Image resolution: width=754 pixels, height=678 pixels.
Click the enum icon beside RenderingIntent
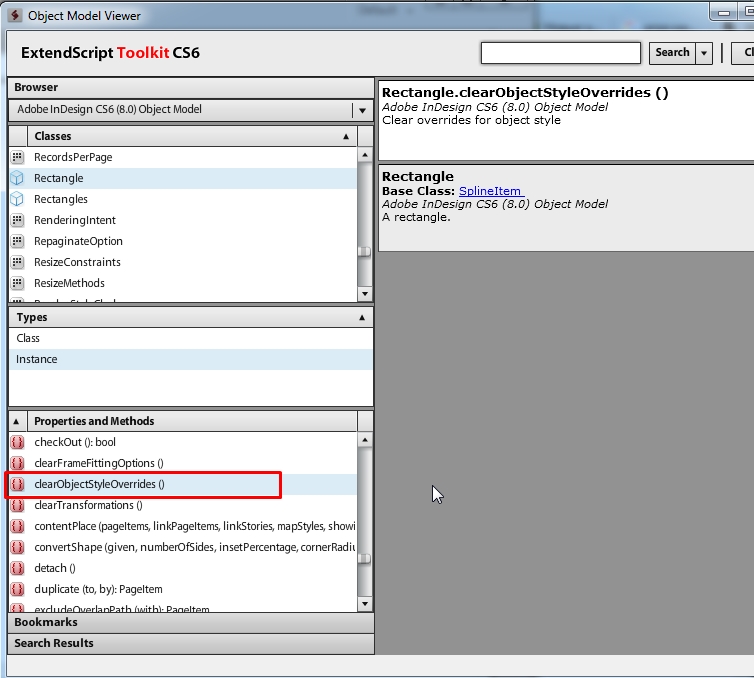point(17,220)
